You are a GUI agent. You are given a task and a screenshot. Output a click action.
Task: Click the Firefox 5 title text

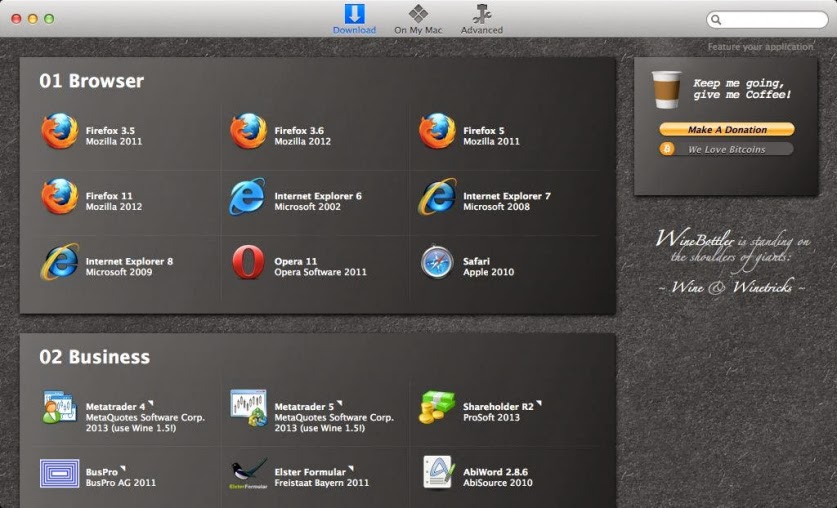[484, 131]
